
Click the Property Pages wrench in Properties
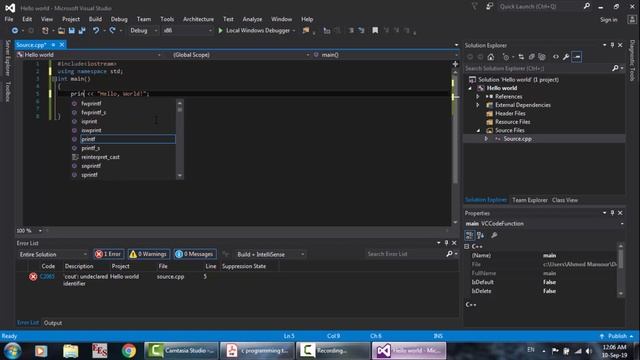tap(494, 235)
